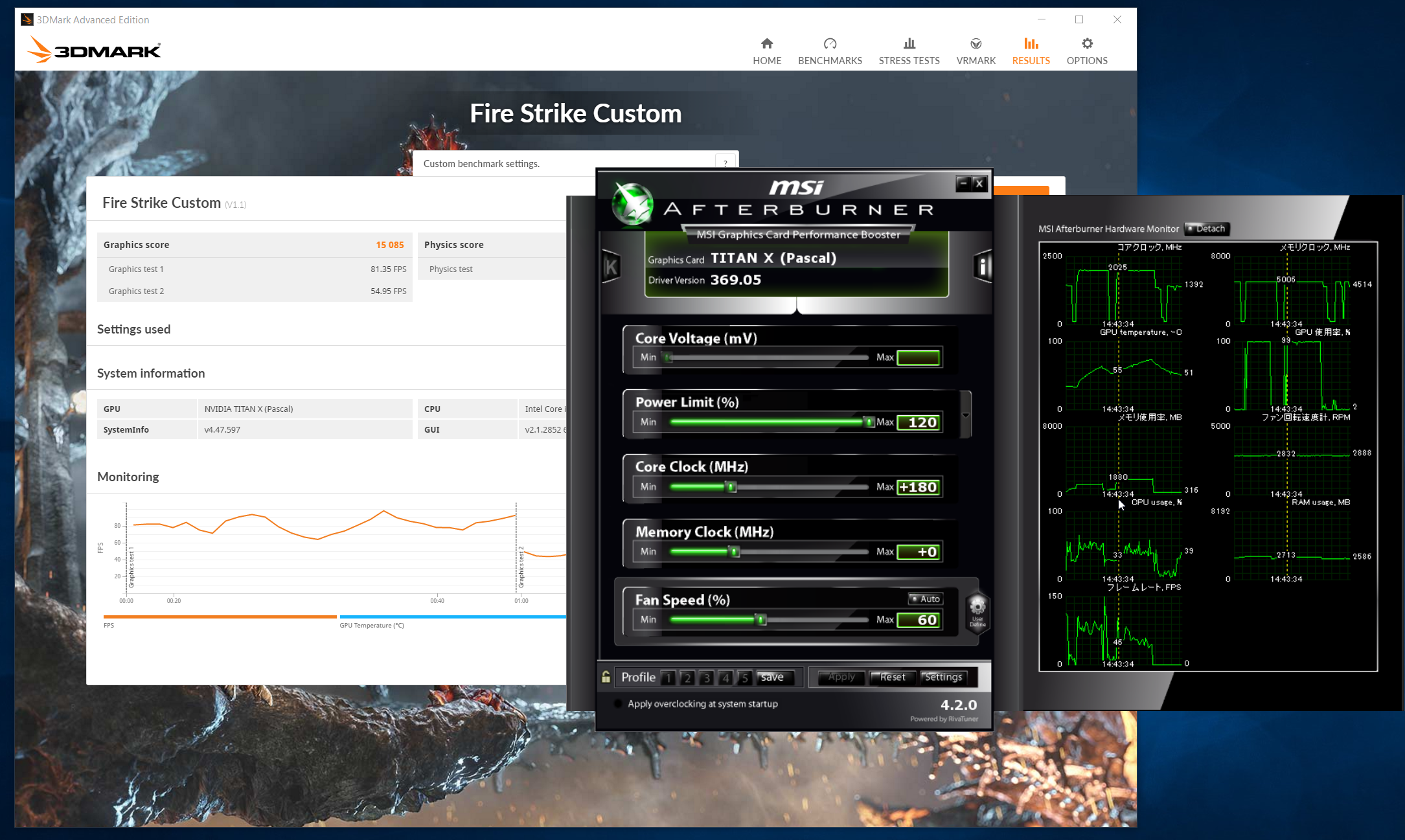Expand the Settings used section
Image resolution: width=1405 pixels, height=840 pixels.
133,329
